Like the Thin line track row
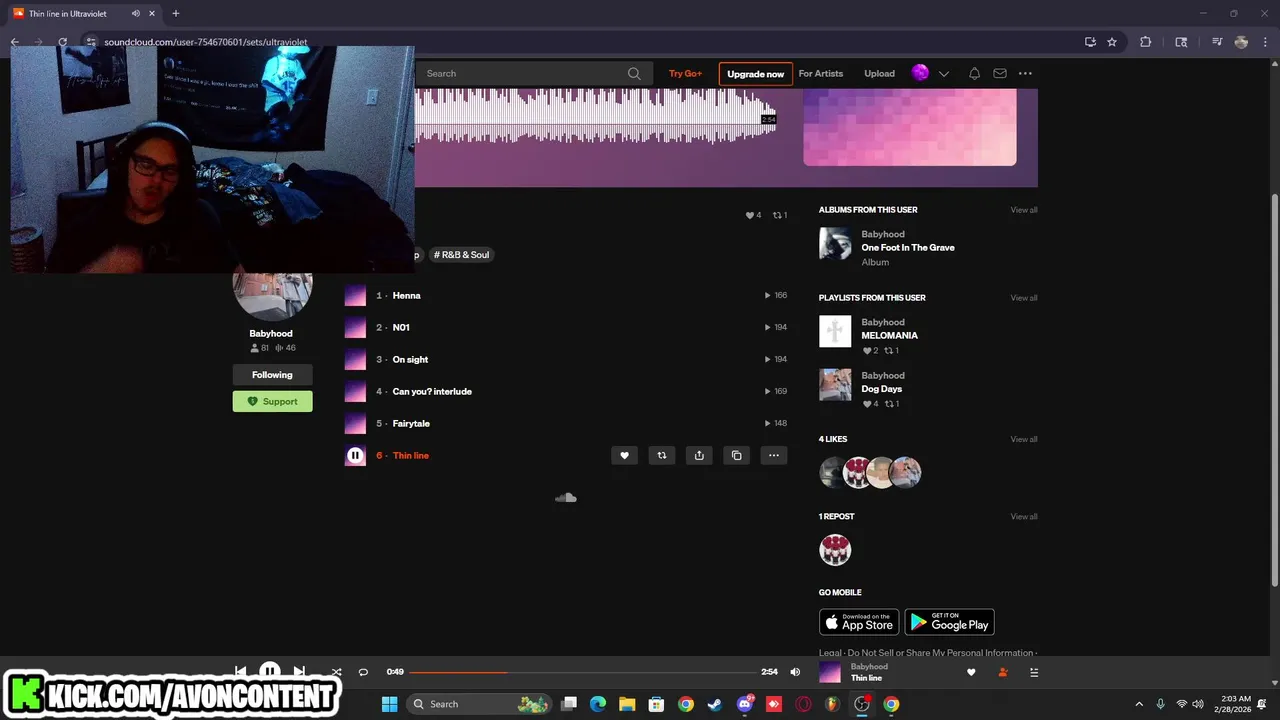This screenshot has height=720, width=1280. point(624,455)
